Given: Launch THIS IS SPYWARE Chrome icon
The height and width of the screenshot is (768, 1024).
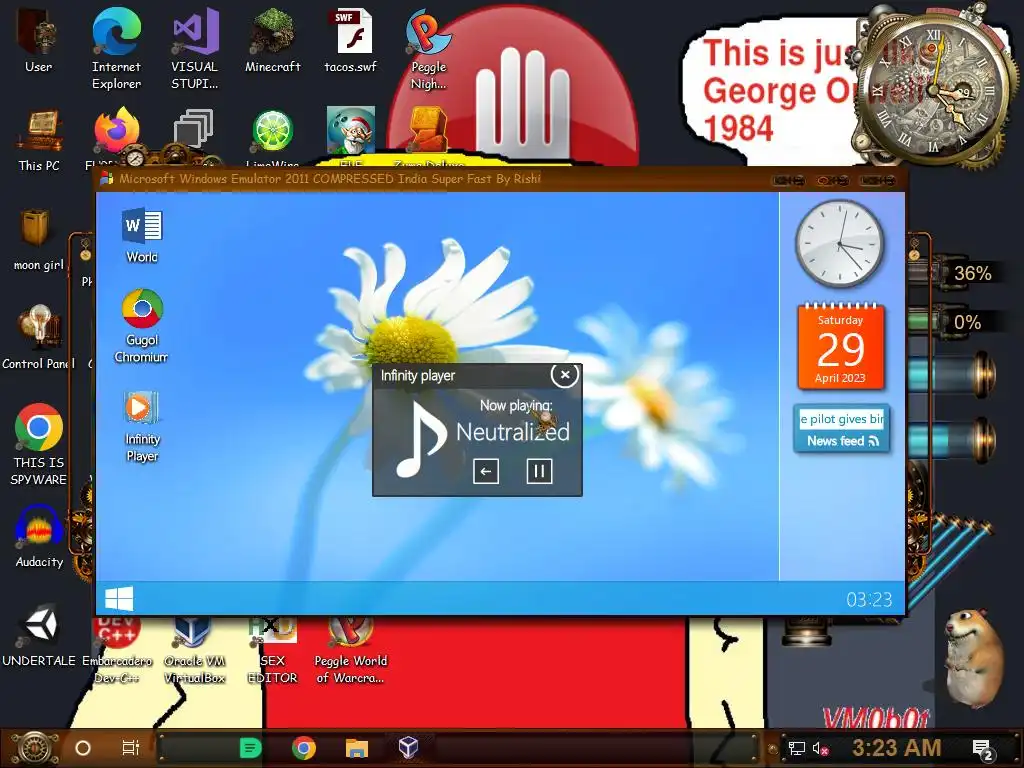Looking at the screenshot, I should point(39,444).
